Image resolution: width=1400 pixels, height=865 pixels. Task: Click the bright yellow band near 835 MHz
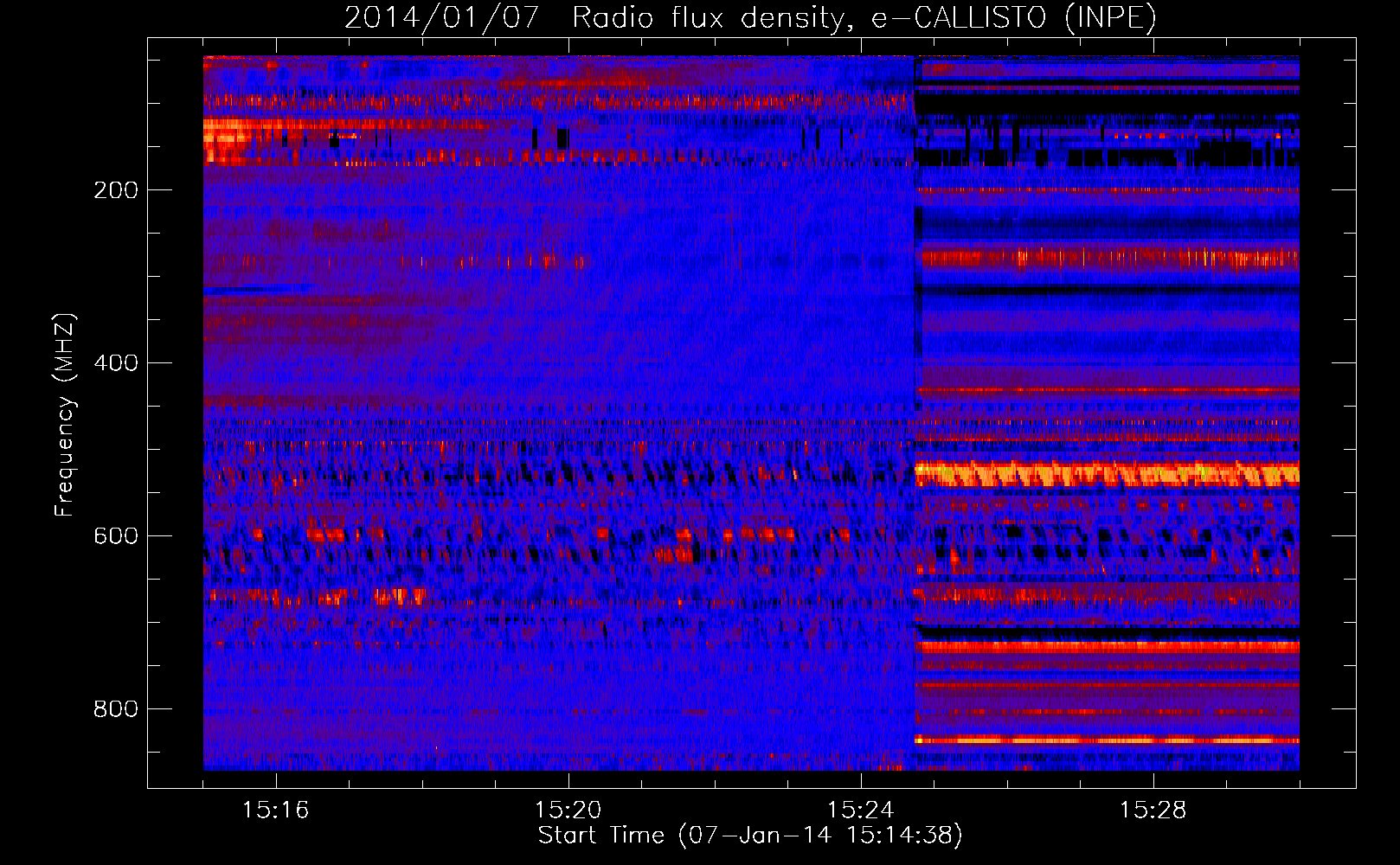1108,740
